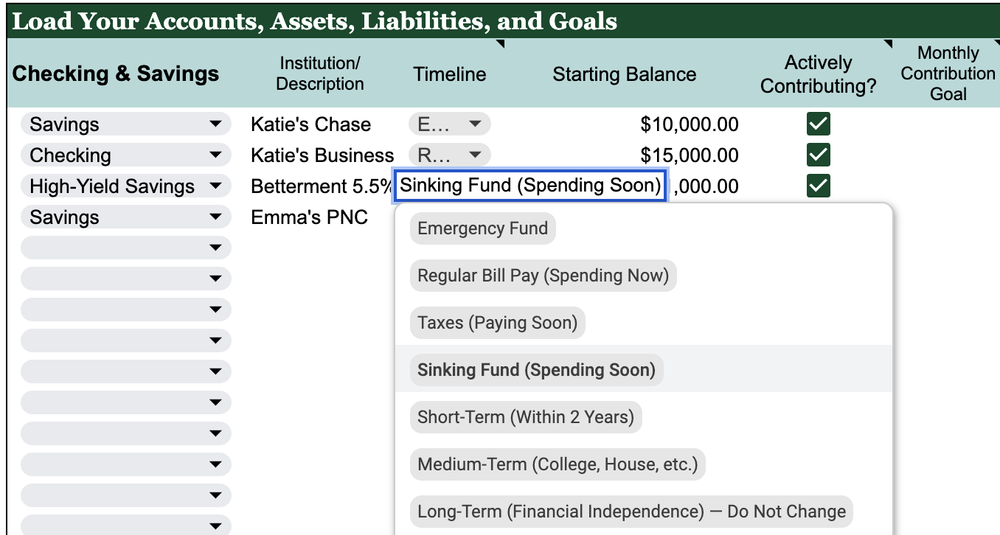Select Regular Bill Pay (Spending Now) option
This screenshot has width=1000, height=535.
(543, 275)
